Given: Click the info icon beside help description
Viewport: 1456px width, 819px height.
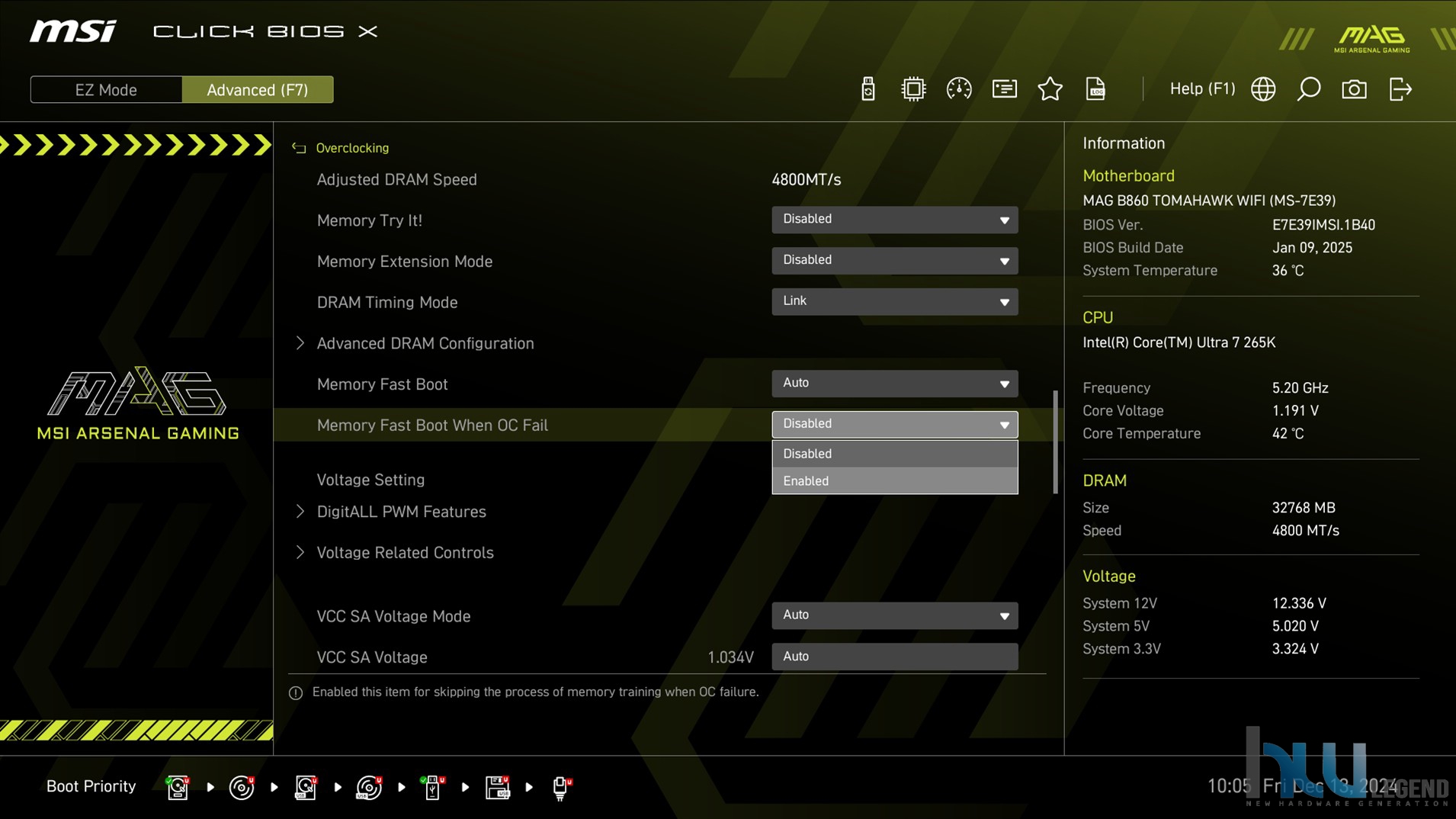Looking at the screenshot, I should (x=296, y=692).
